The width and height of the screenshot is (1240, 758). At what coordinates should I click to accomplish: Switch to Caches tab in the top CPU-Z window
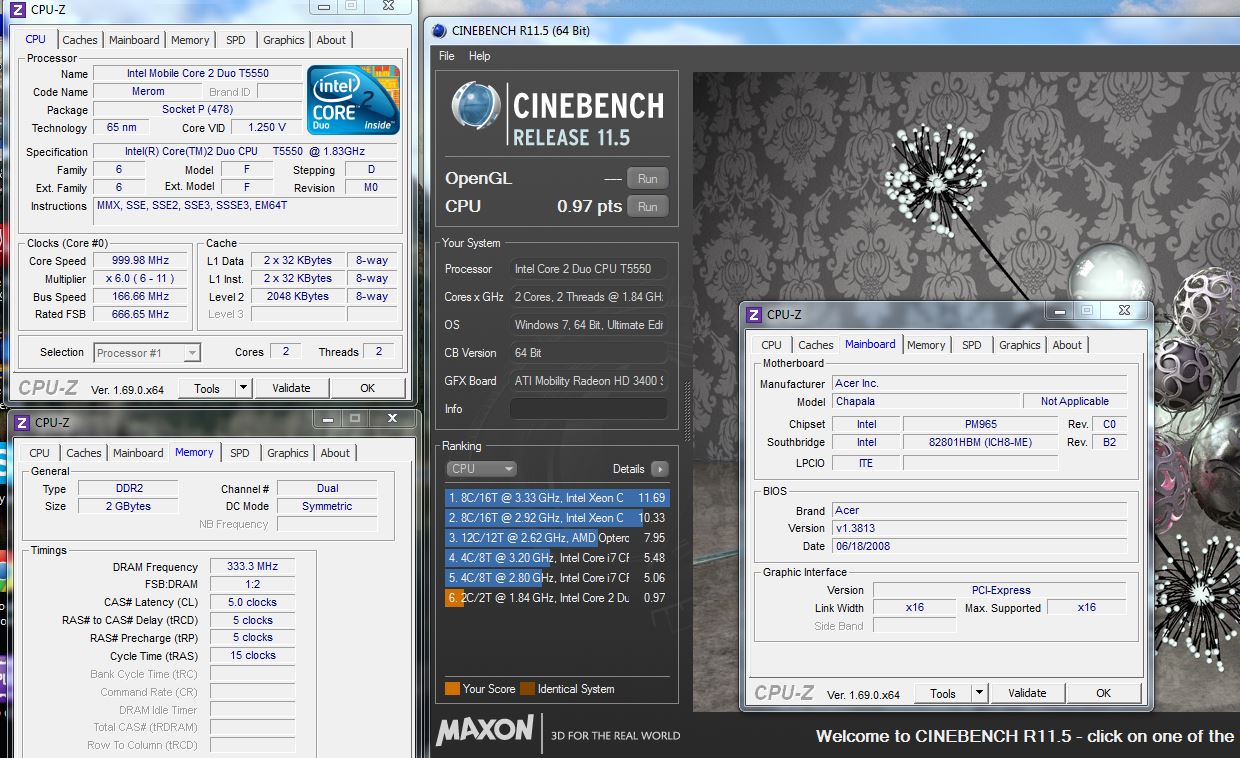coord(80,40)
